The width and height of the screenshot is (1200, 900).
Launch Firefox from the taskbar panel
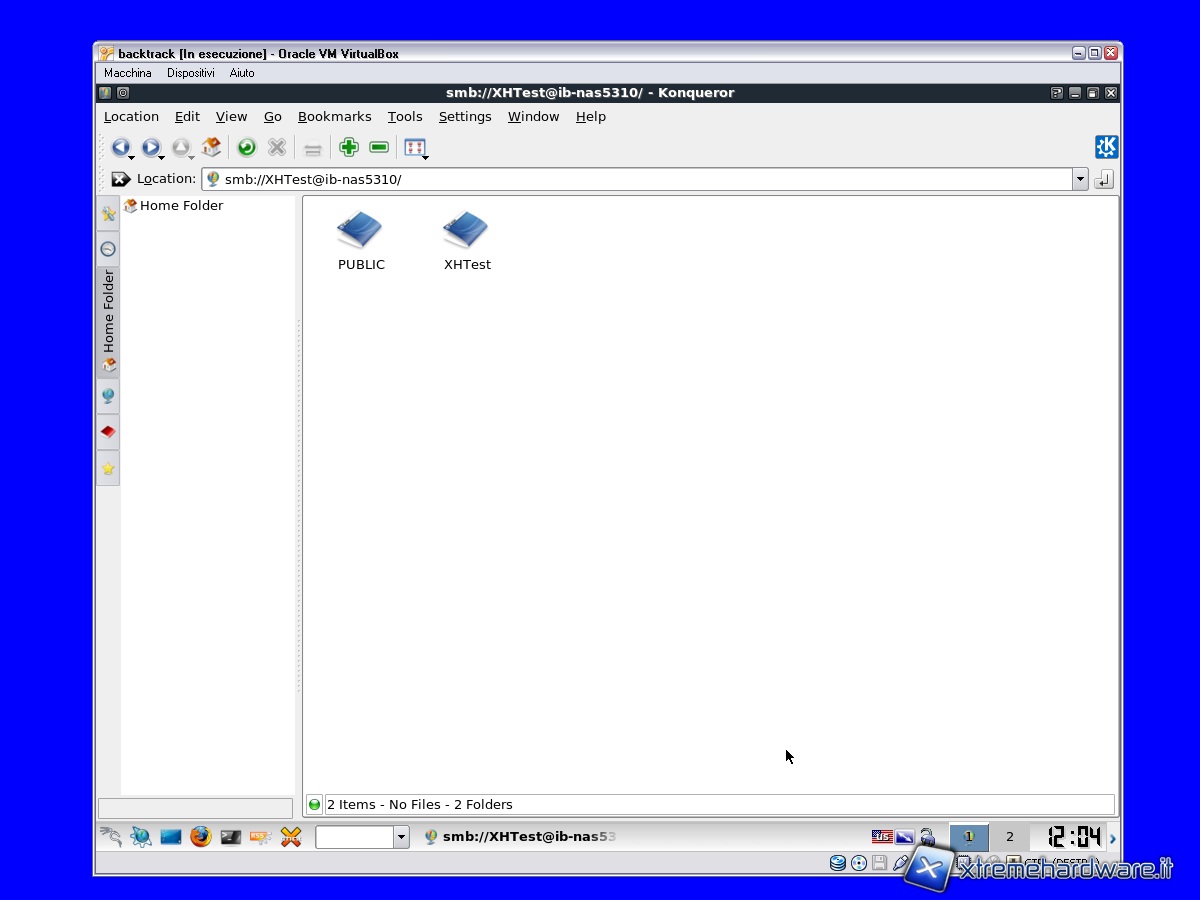tap(201, 837)
